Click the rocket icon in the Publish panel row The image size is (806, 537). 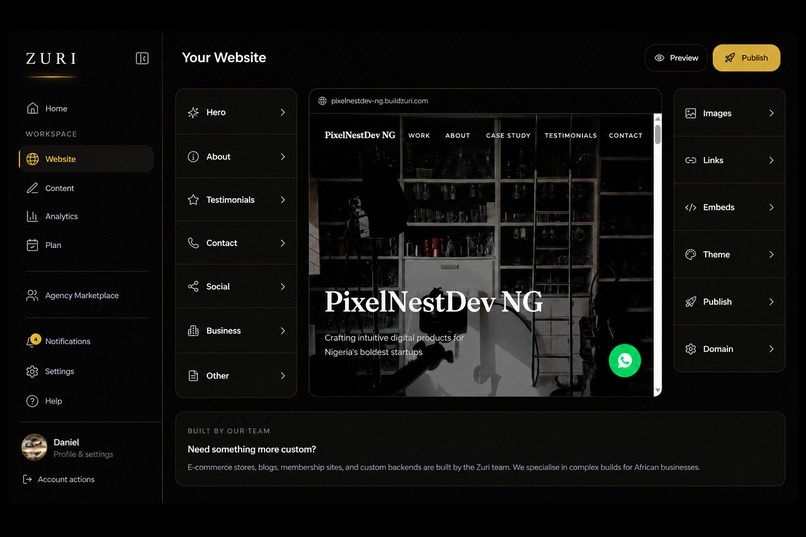[x=691, y=302]
